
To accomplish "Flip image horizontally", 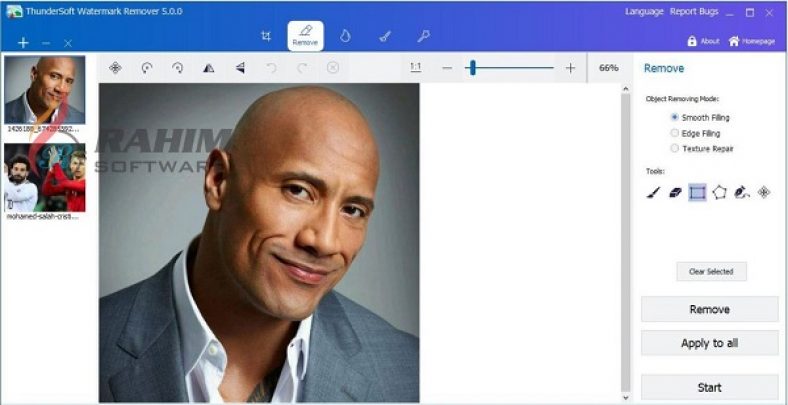I will tap(209, 68).
